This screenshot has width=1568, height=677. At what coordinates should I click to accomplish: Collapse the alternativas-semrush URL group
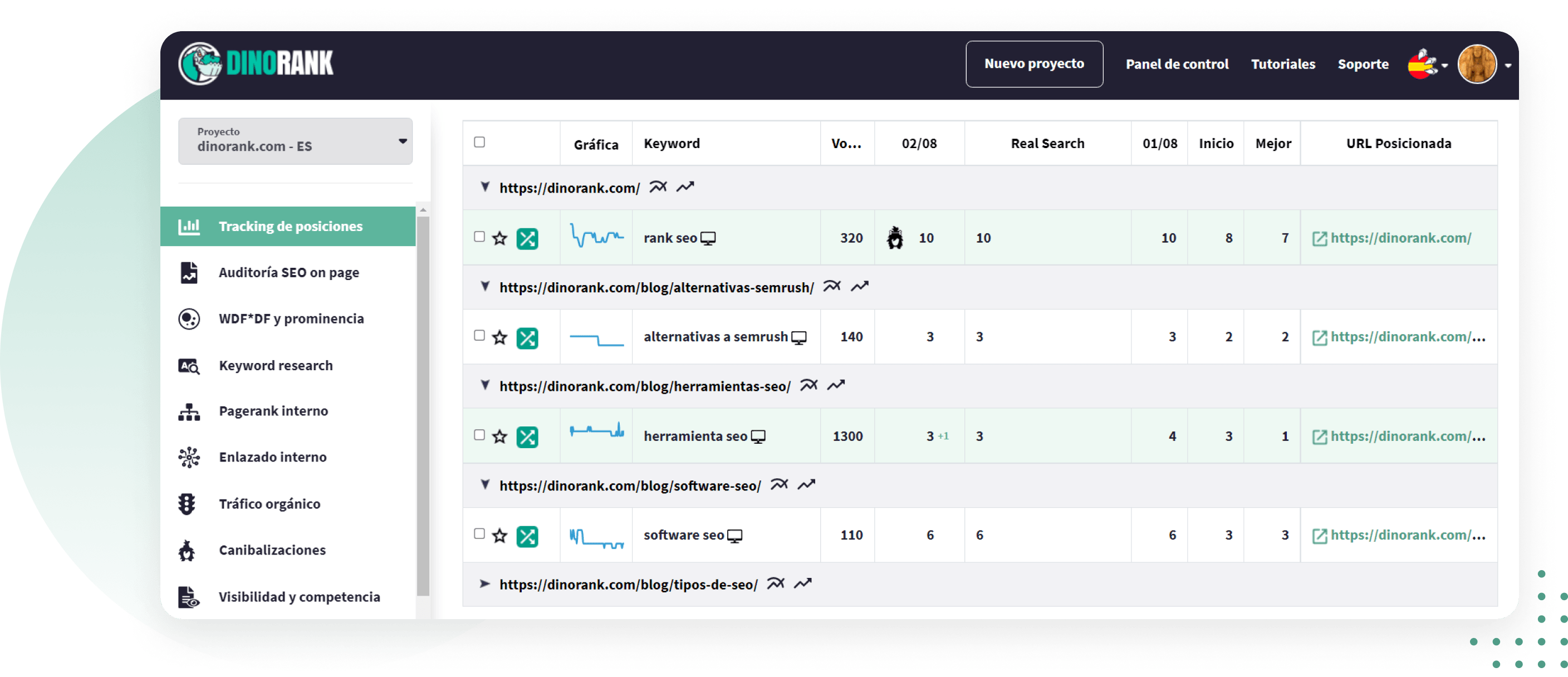[x=485, y=286]
